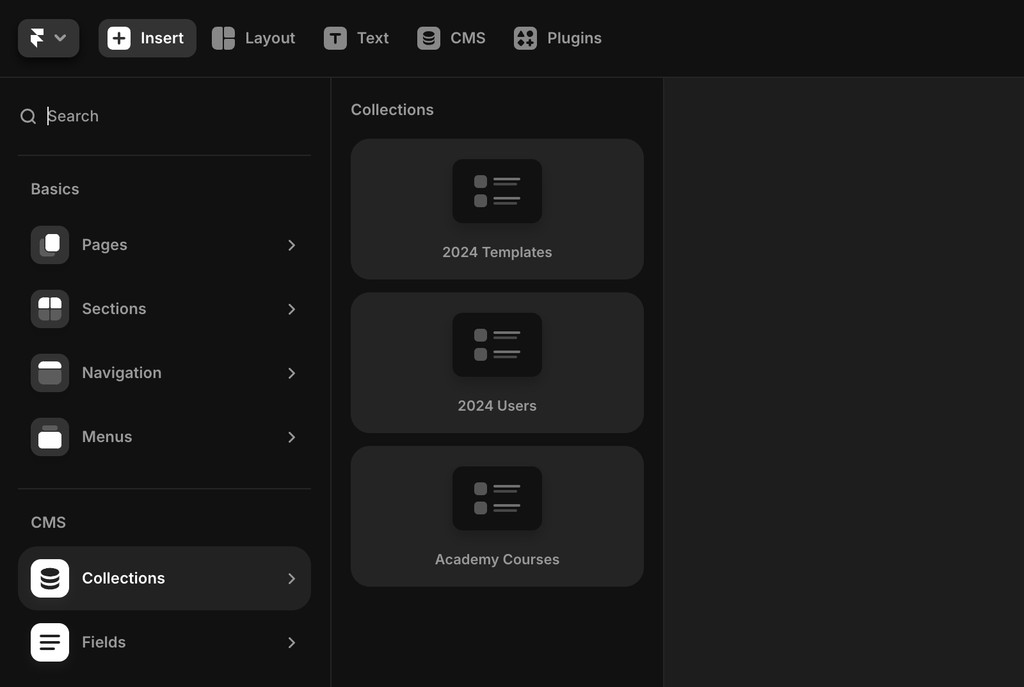Click the Plugins puzzle icon
1024x687 pixels.
pos(524,37)
